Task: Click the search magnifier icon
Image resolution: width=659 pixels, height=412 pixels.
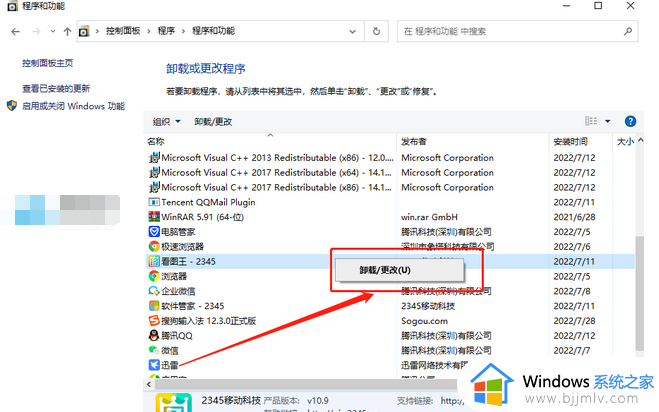Action: [x=628, y=31]
